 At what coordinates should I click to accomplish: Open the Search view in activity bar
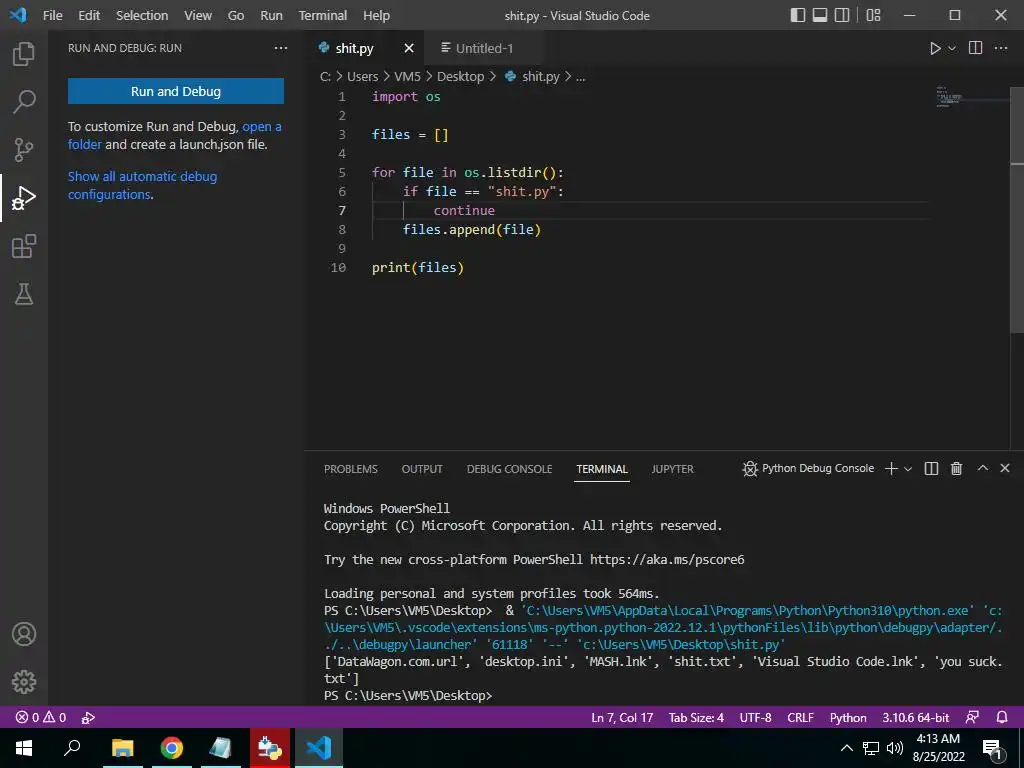[x=24, y=101]
